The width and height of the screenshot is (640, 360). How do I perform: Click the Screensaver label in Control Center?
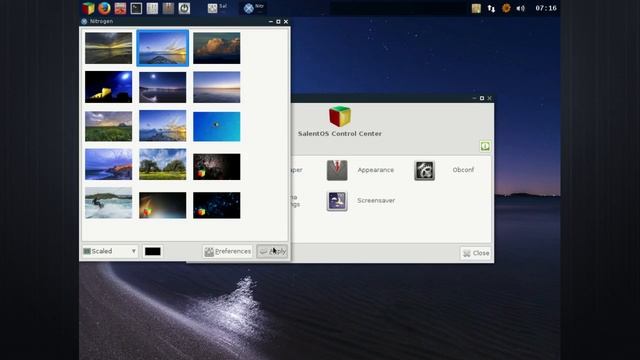[376, 200]
